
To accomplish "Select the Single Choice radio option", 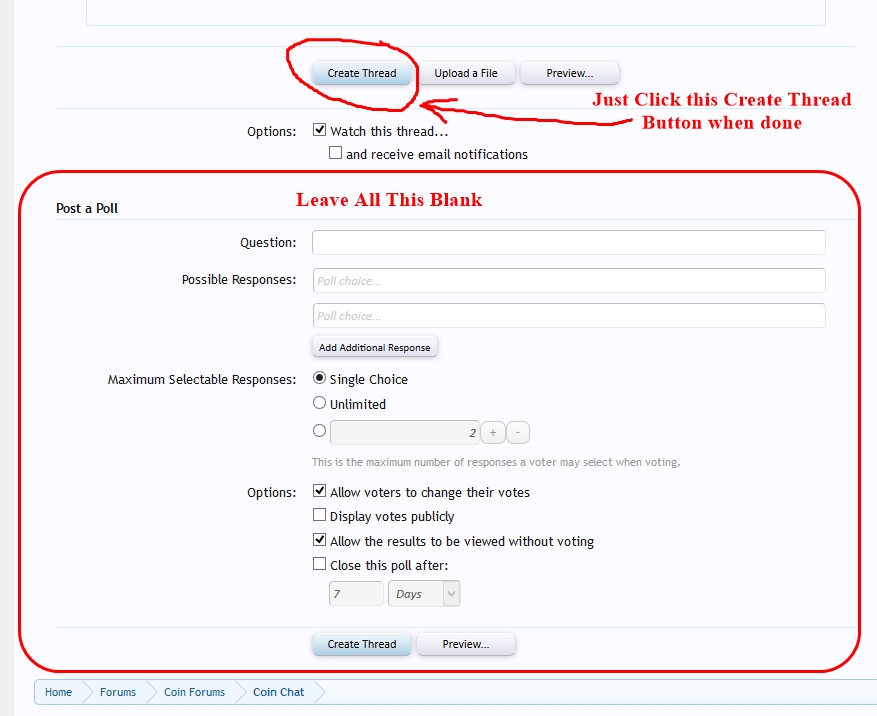I will click(319, 378).
